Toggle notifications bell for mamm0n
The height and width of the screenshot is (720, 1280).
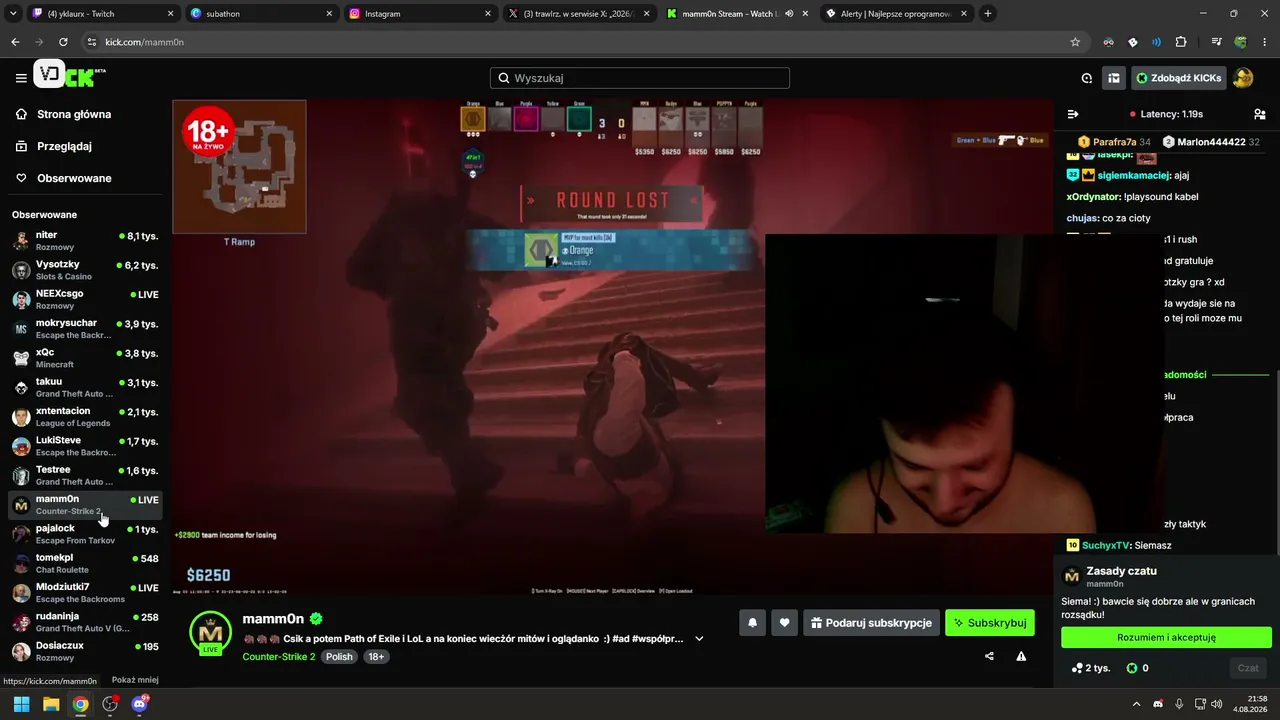(752, 623)
